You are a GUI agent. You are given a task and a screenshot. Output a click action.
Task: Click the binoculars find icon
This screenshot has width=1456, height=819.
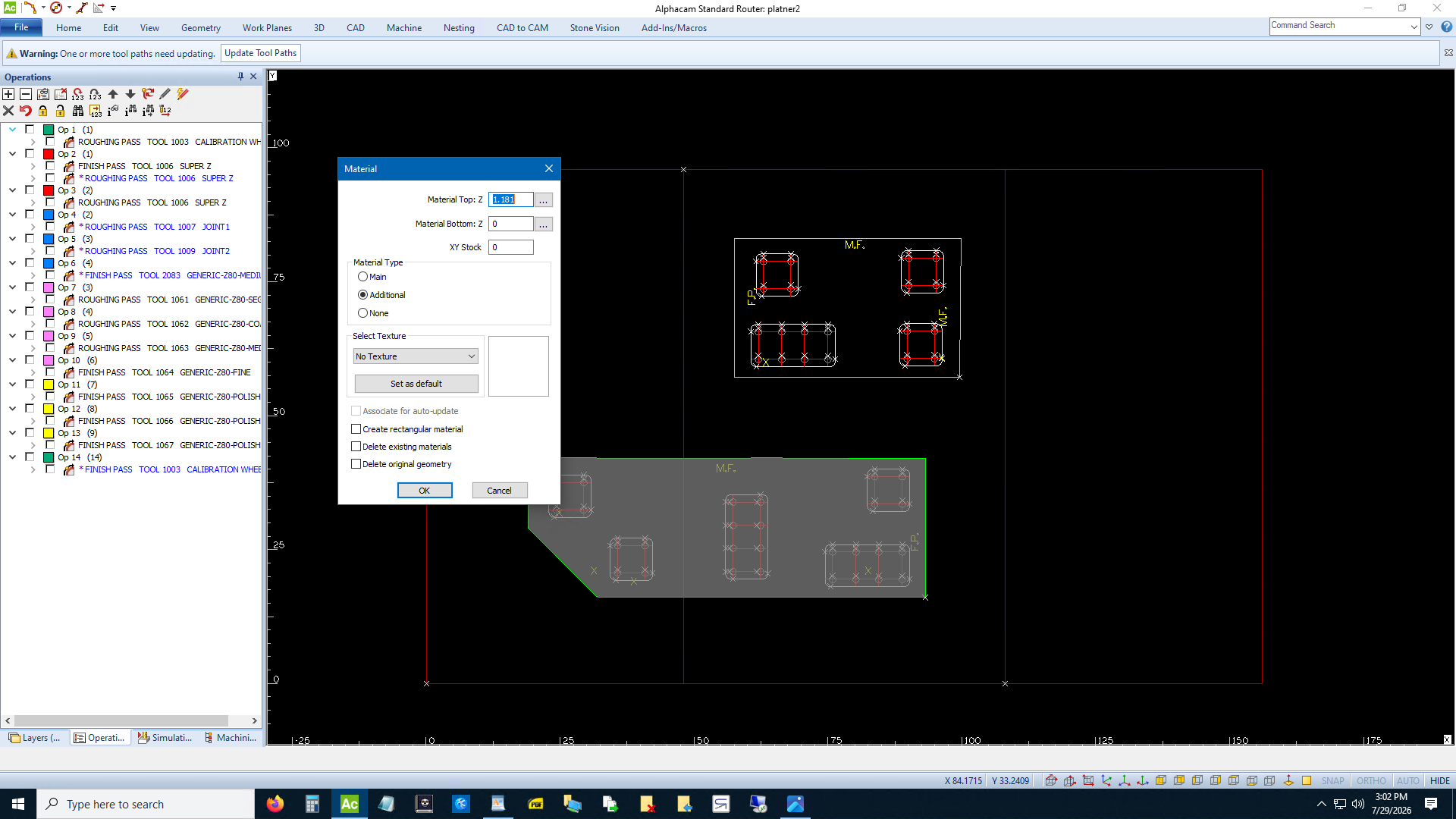pos(78,111)
